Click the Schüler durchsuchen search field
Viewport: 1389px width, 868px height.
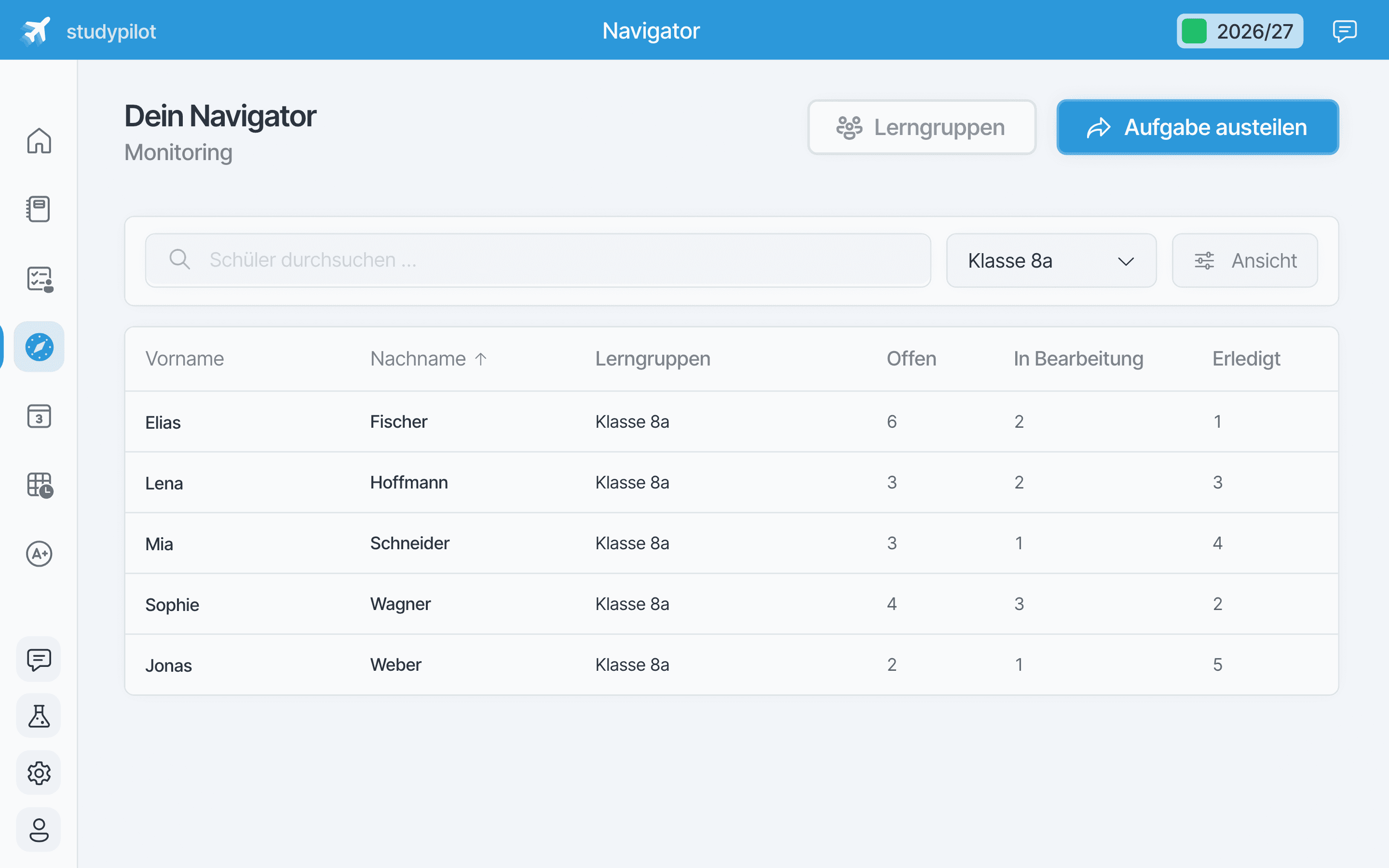[538, 260]
